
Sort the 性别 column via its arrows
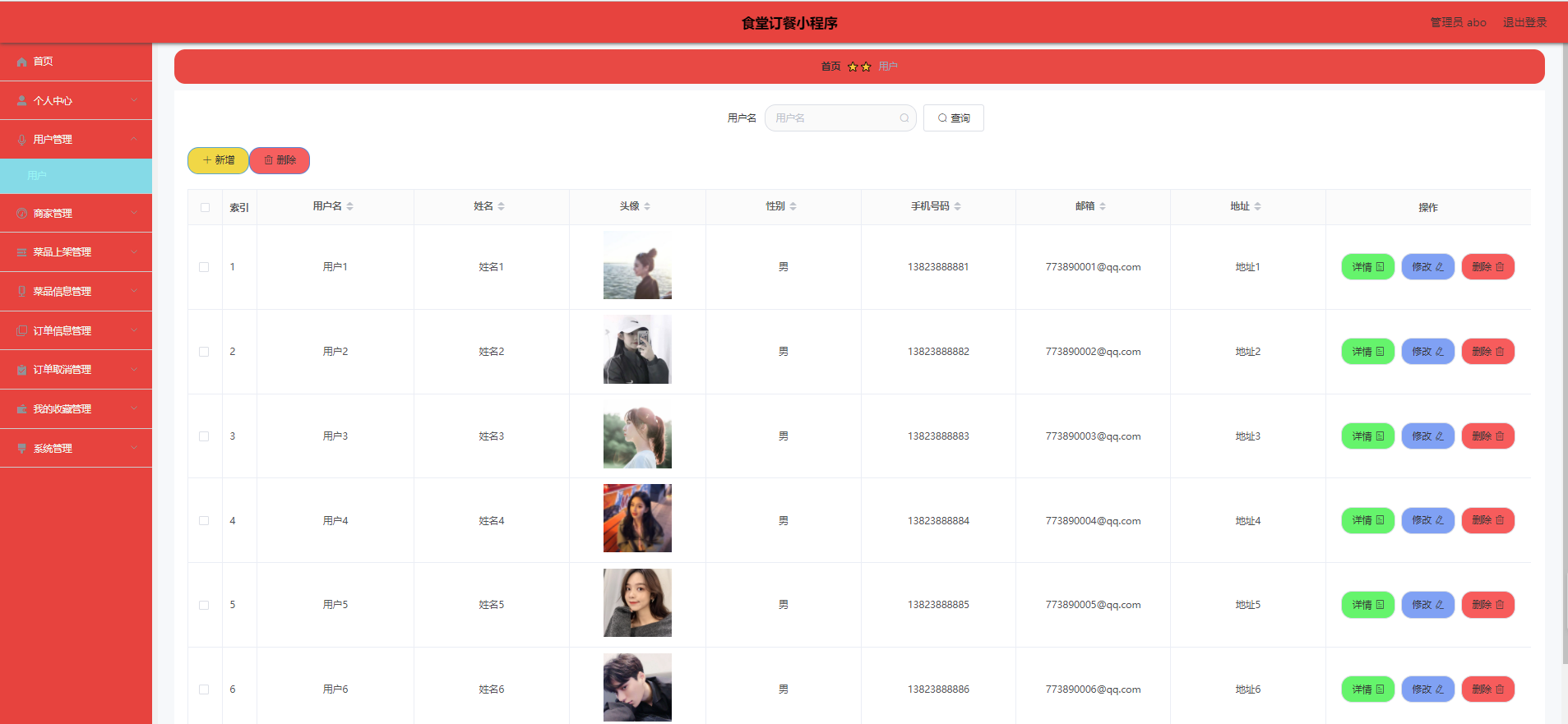(x=793, y=206)
